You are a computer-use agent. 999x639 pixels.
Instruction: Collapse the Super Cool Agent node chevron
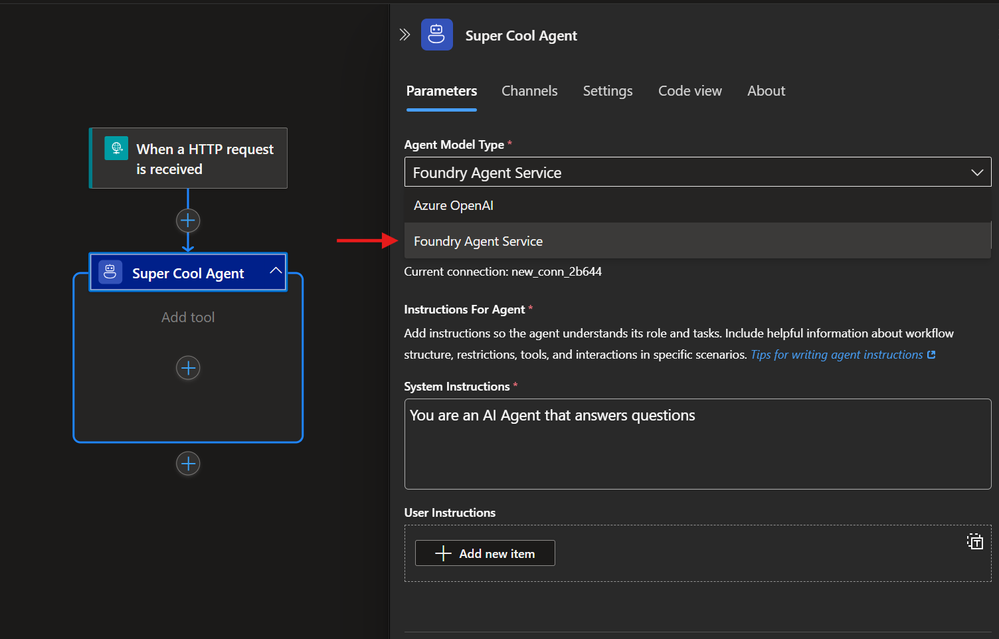276,272
